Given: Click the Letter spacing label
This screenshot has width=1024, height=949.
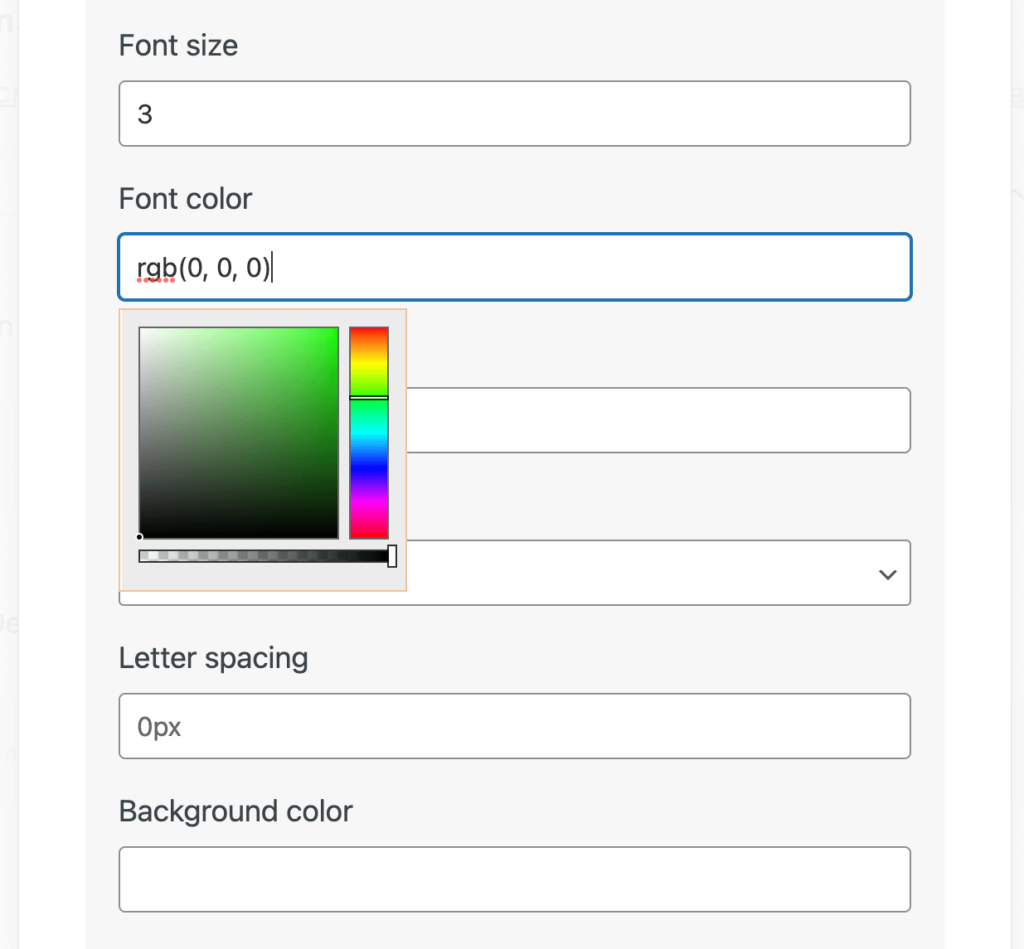Looking at the screenshot, I should (213, 658).
